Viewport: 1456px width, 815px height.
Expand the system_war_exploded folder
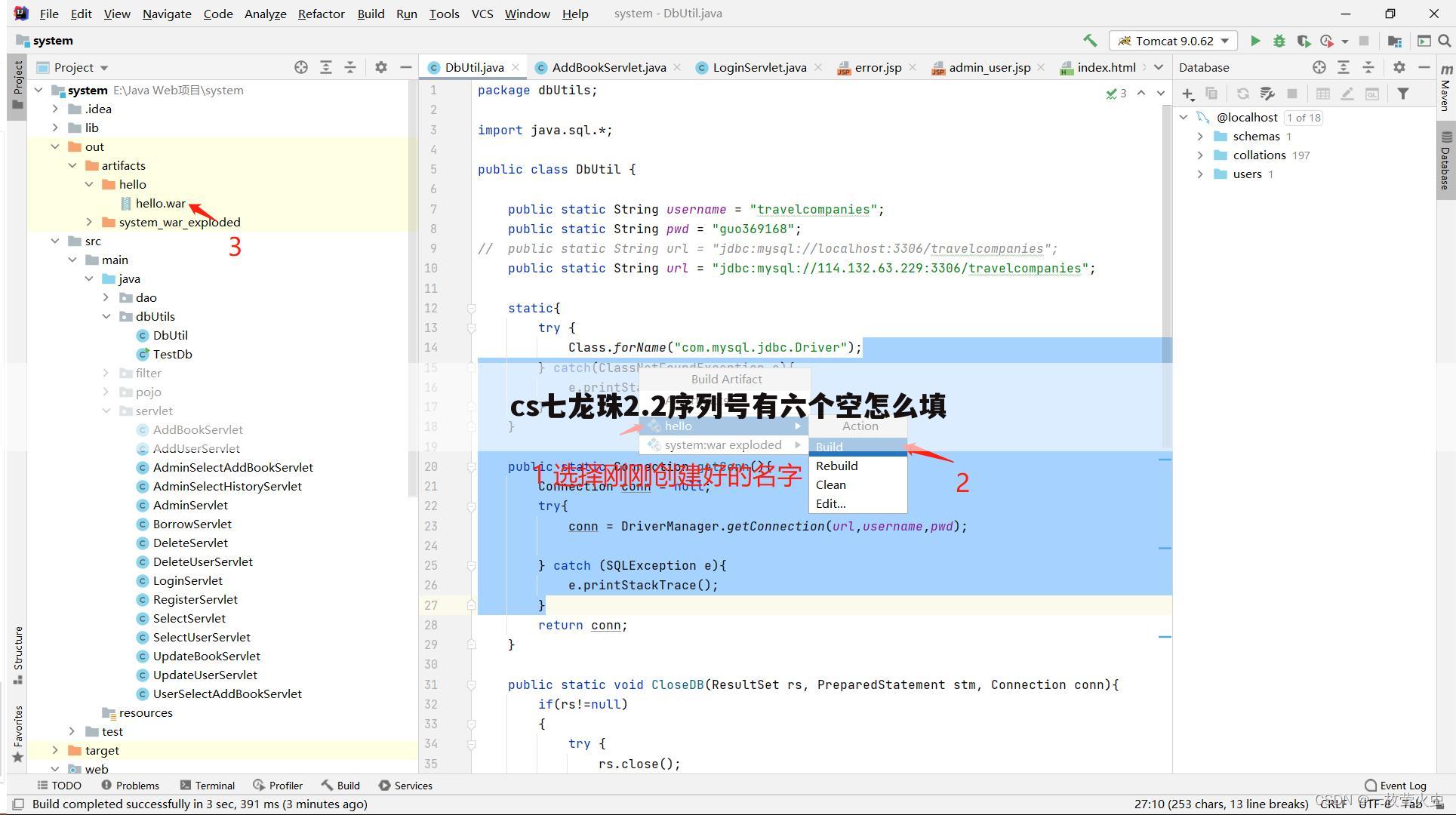coord(89,222)
